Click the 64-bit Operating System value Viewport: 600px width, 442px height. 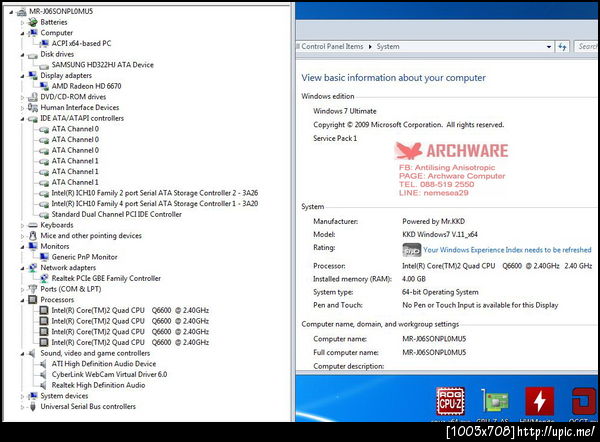tap(440, 292)
